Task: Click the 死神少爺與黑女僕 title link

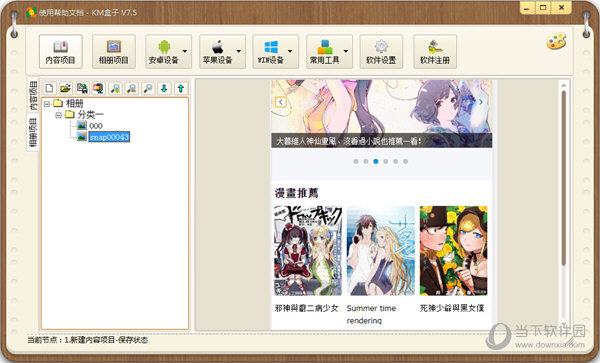Action: 452,308
